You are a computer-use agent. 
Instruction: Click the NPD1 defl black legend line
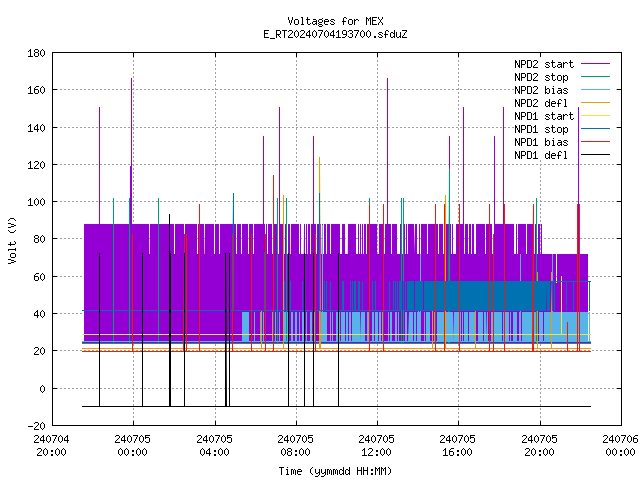[595, 155]
